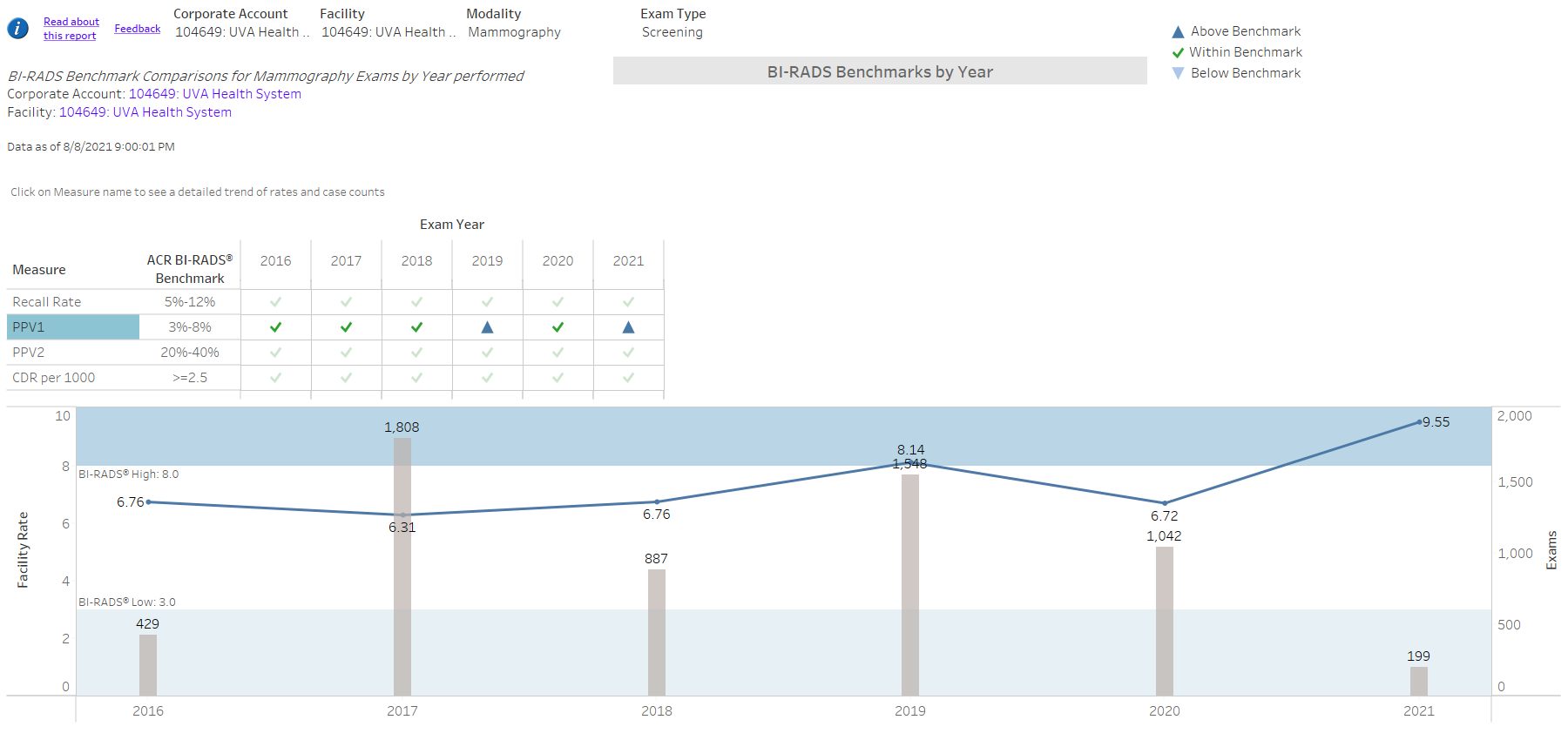1568x740 pixels.
Task: Click the 2017 exams bar labeled 1,808
Action: pos(402,566)
